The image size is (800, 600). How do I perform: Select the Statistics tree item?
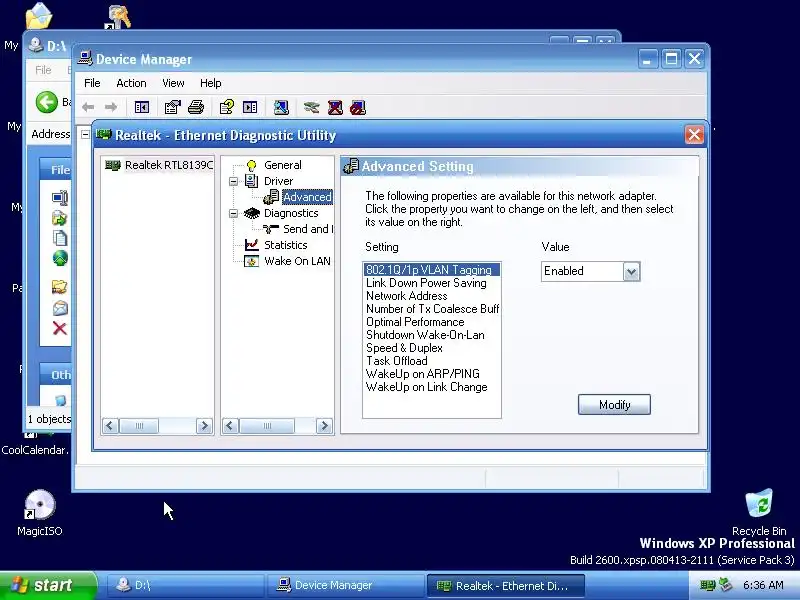click(x=285, y=245)
